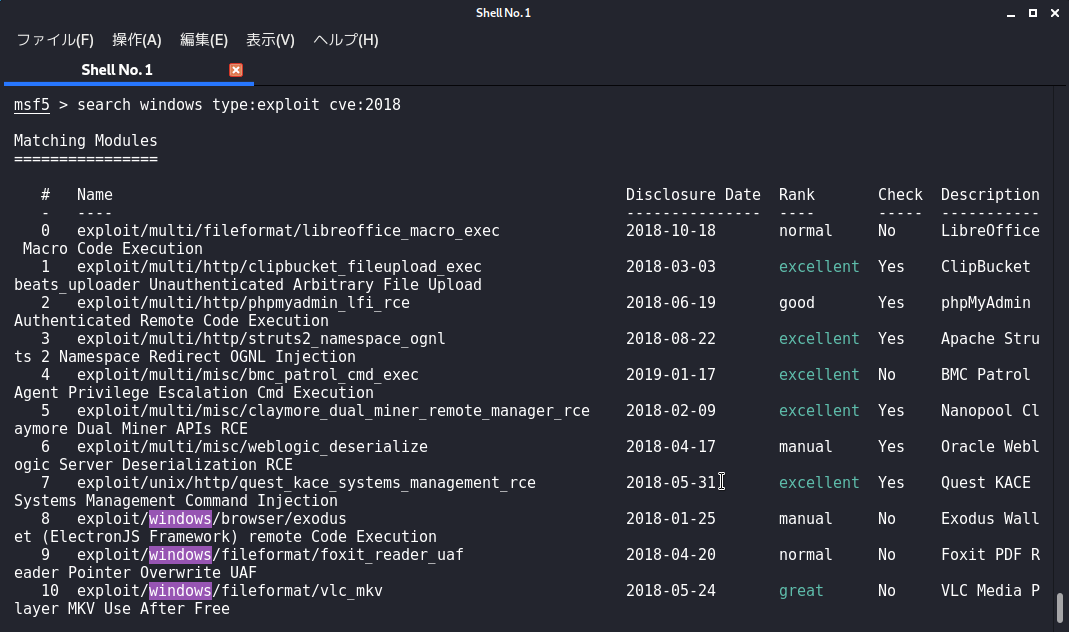Click the date 2018-02-09
This screenshot has height=632, width=1069.
(x=671, y=411)
